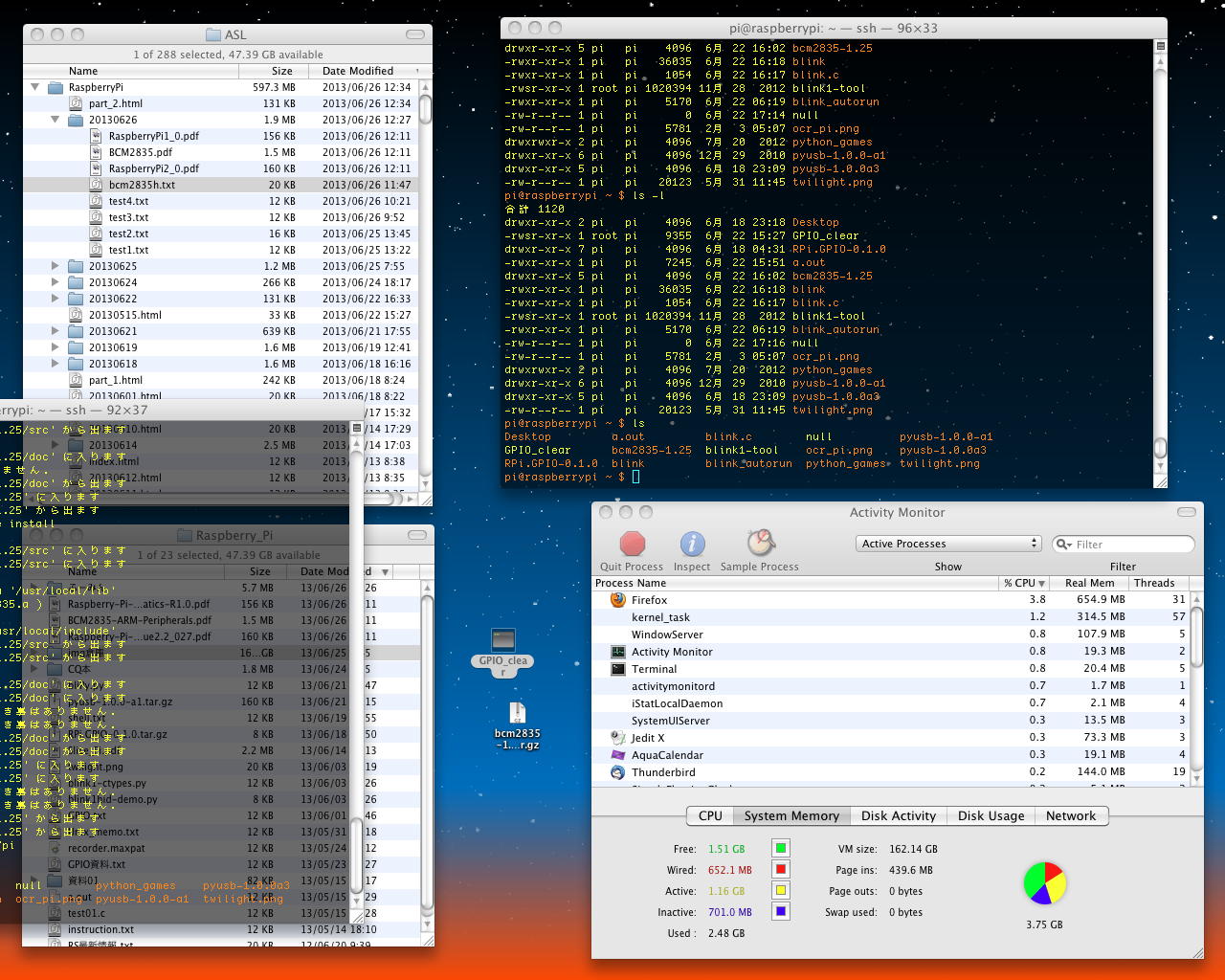Viewport: 1225px width, 980px height.
Task: Expand the 20130625 folder
Action: 56,266
